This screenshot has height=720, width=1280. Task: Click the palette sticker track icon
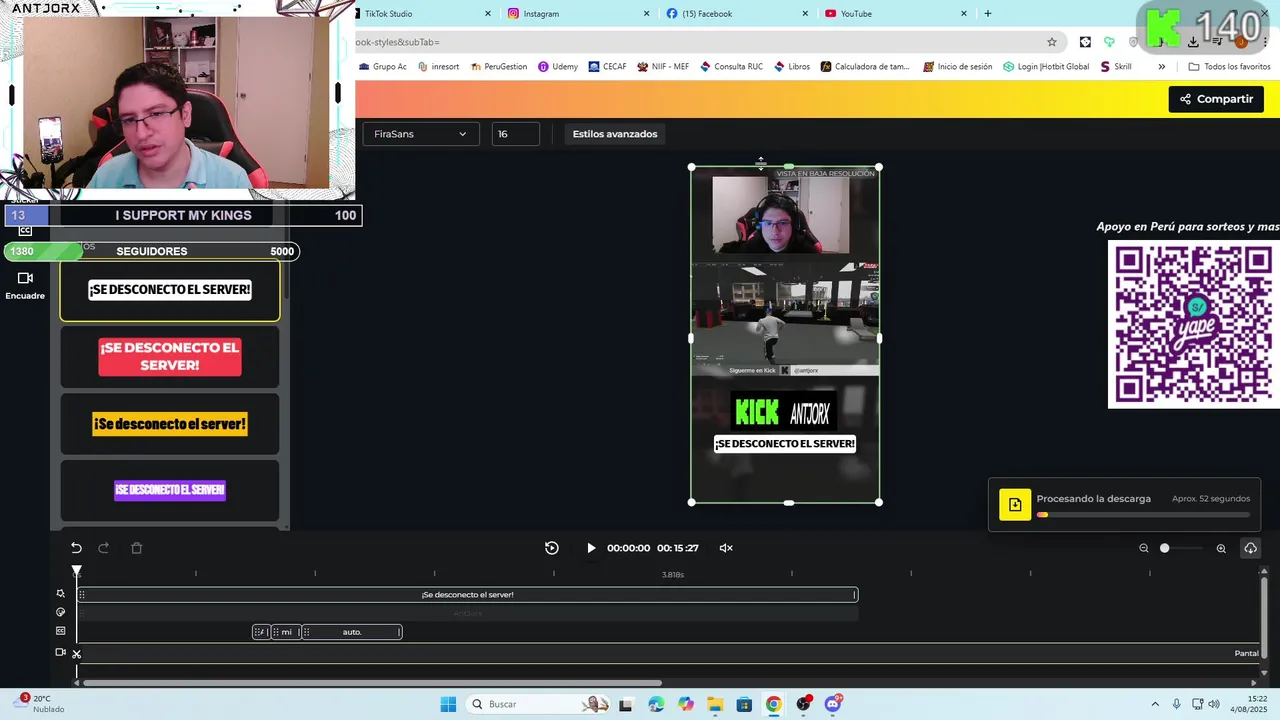pyautogui.click(x=61, y=612)
